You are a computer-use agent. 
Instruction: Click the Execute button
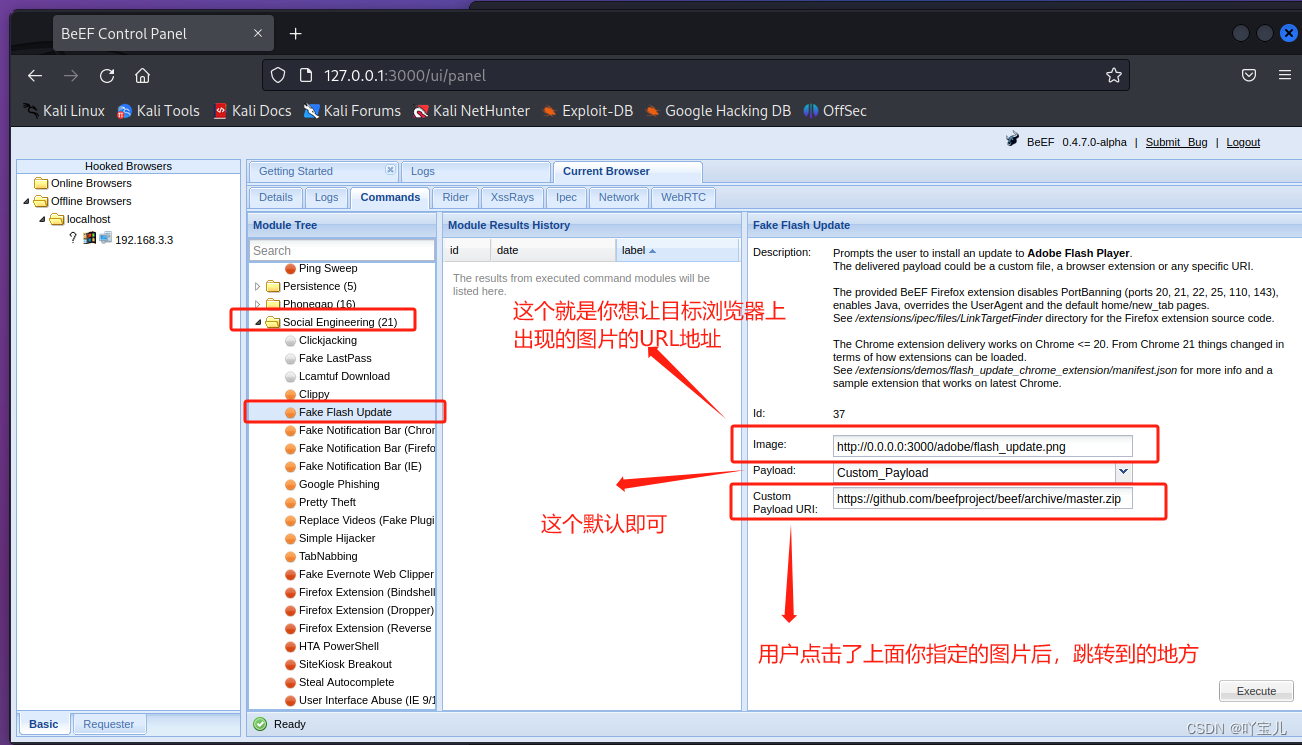1256,690
